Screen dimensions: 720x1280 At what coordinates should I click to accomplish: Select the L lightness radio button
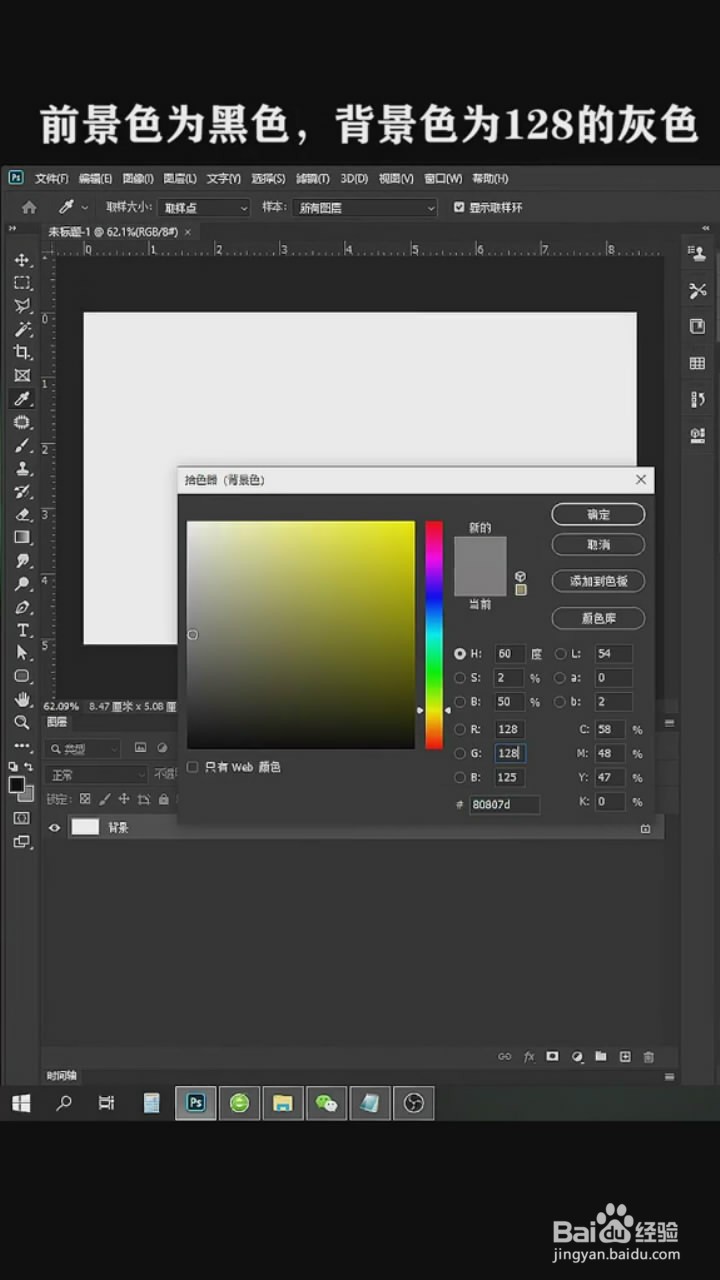560,654
